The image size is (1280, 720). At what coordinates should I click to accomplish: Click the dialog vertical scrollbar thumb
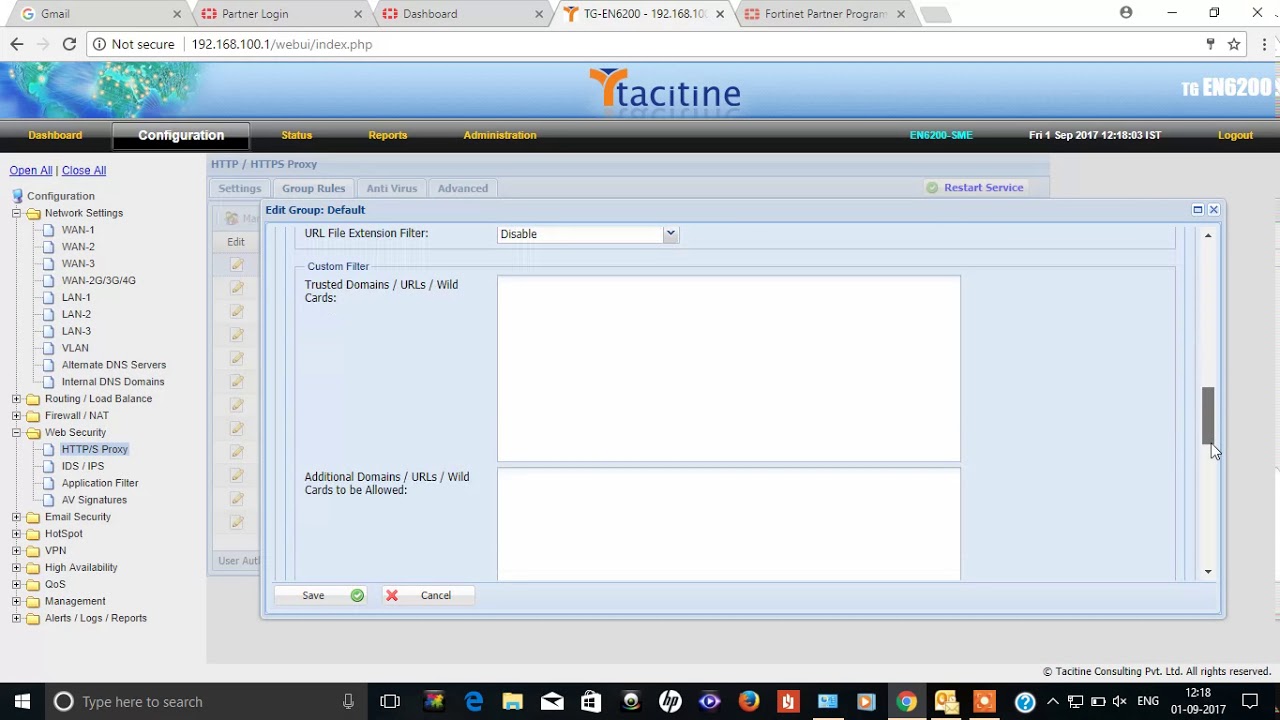click(1208, 415)
